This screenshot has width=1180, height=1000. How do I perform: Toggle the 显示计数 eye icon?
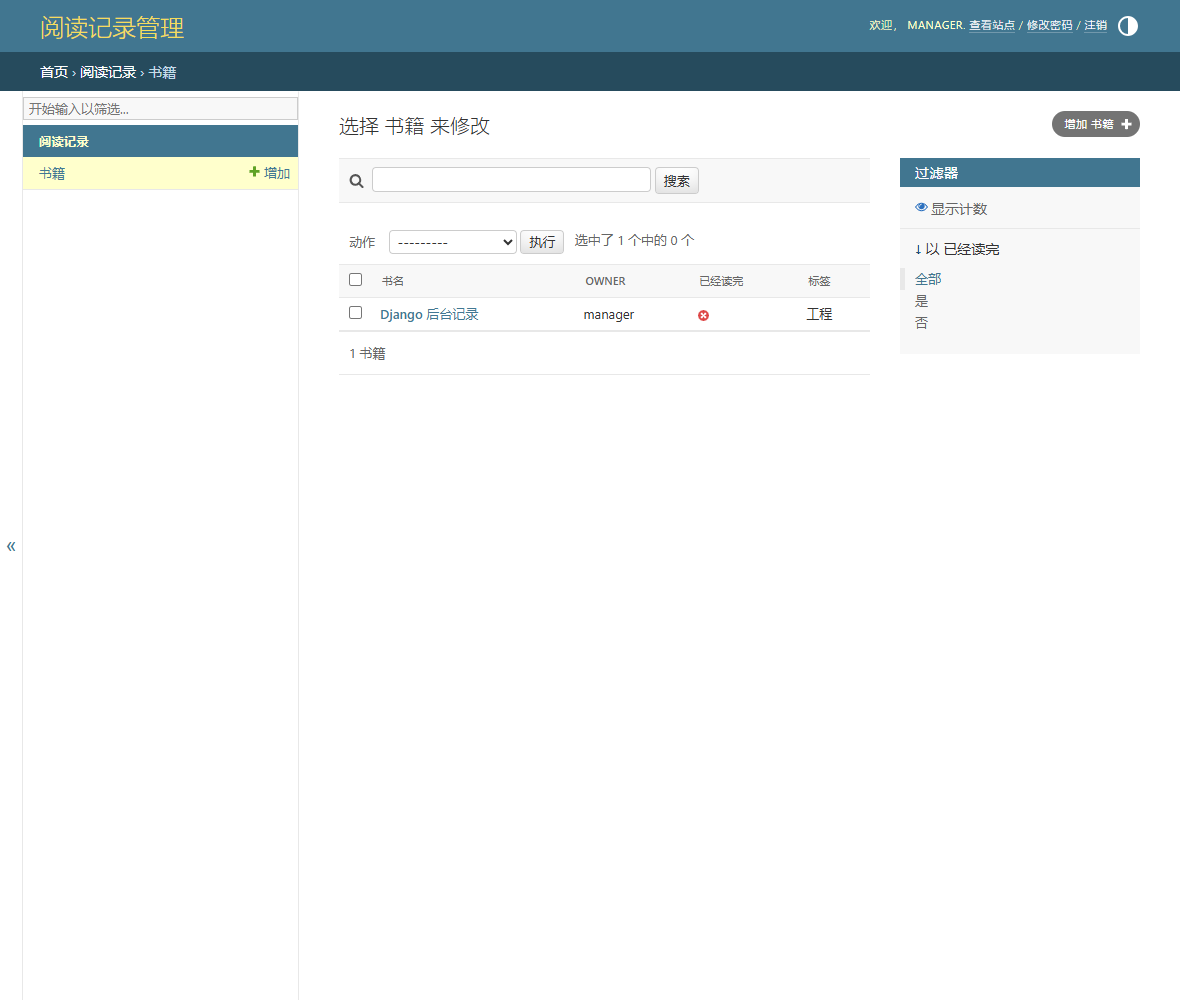pyautogui.click(x=921, y=208)
